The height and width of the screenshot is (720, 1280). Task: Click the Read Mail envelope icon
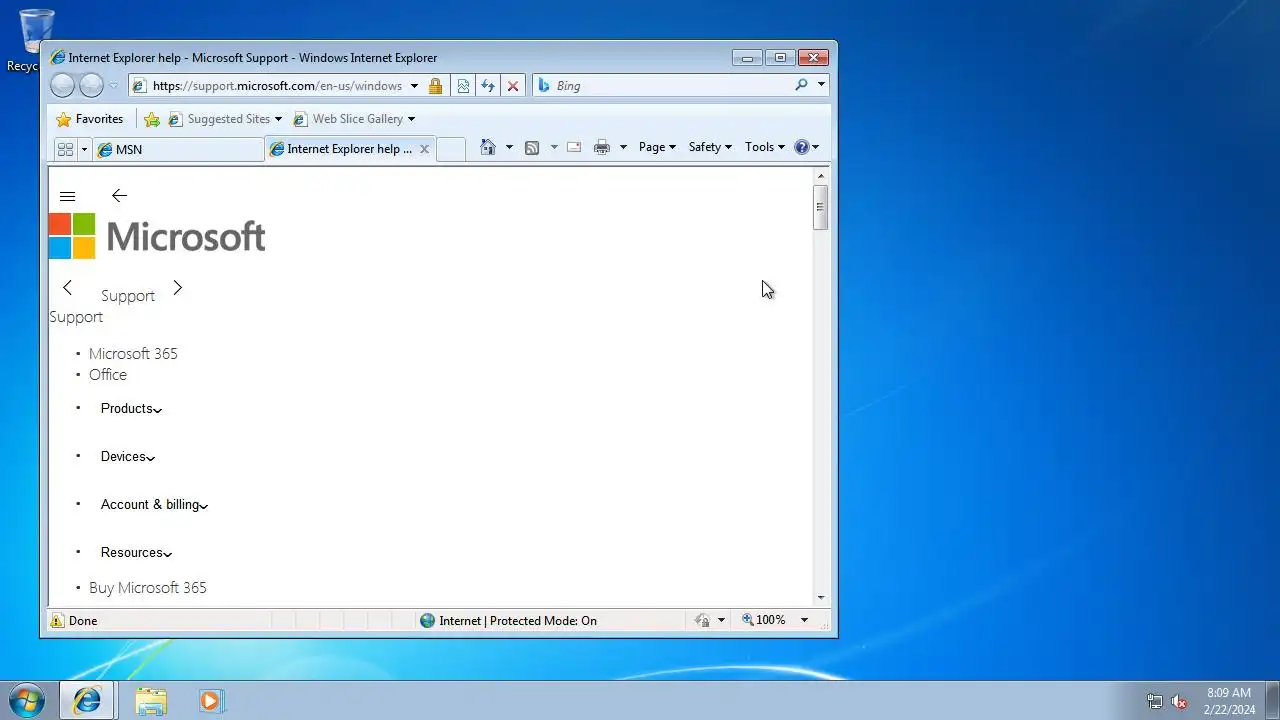click(574, 147)
